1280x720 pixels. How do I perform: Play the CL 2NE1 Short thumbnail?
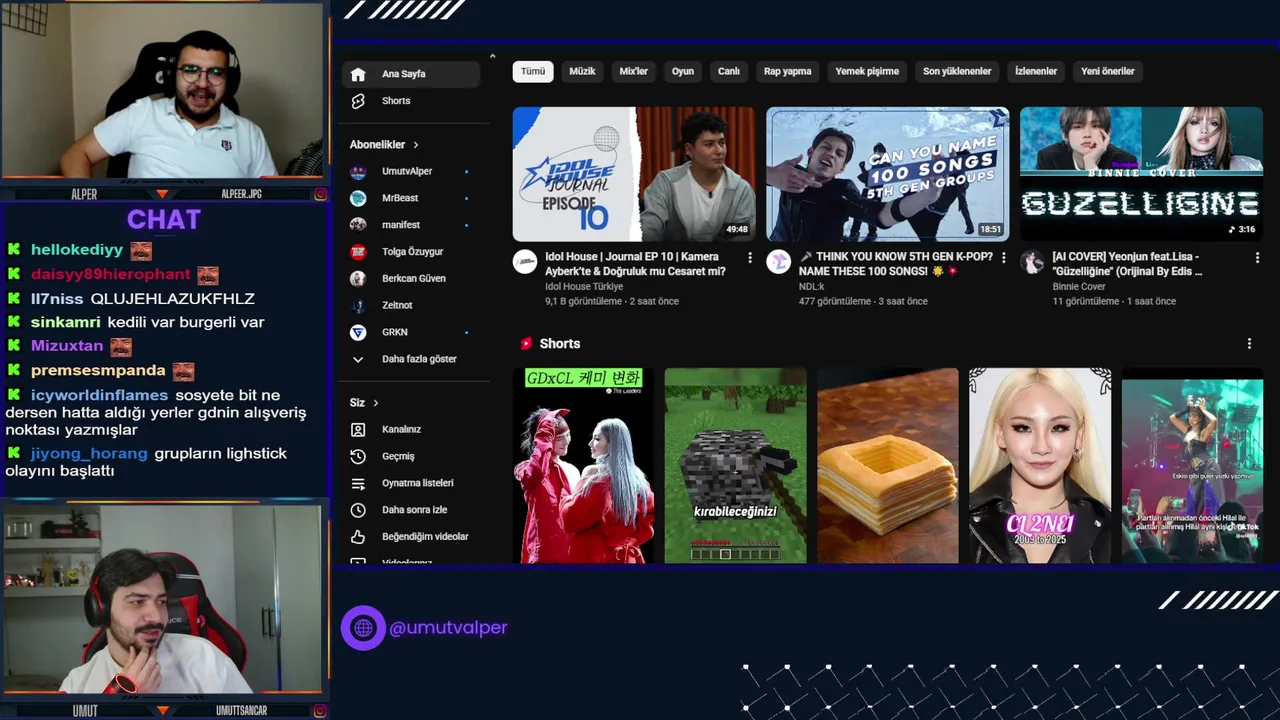click(1040, 466)
